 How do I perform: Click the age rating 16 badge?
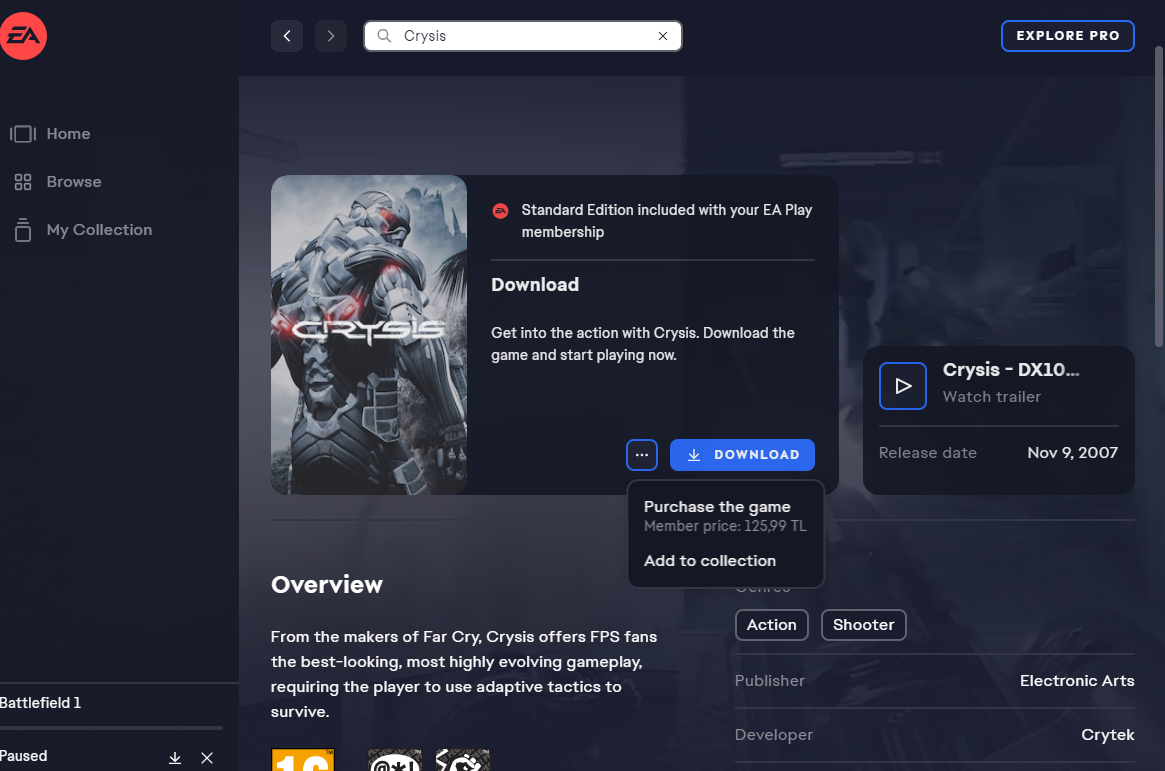click(303, 760)
